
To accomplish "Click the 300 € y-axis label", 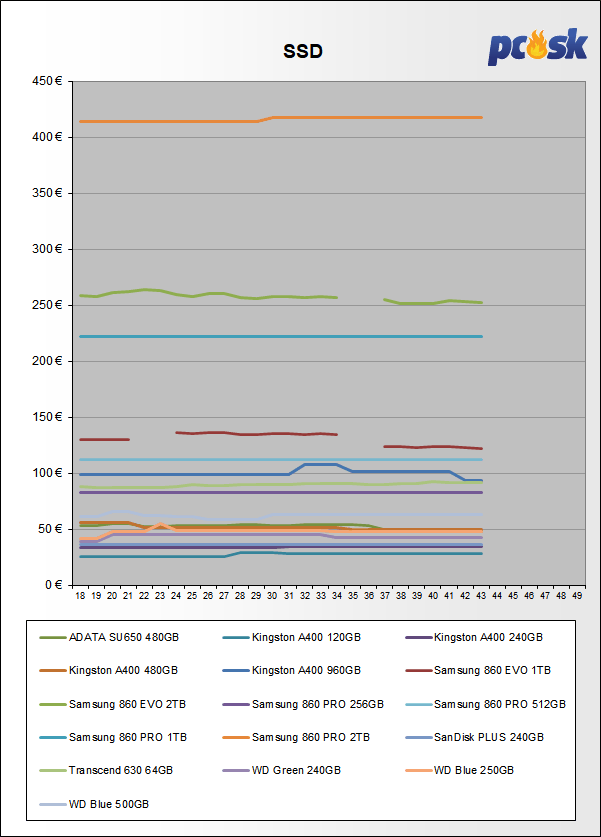I will 47,249.
